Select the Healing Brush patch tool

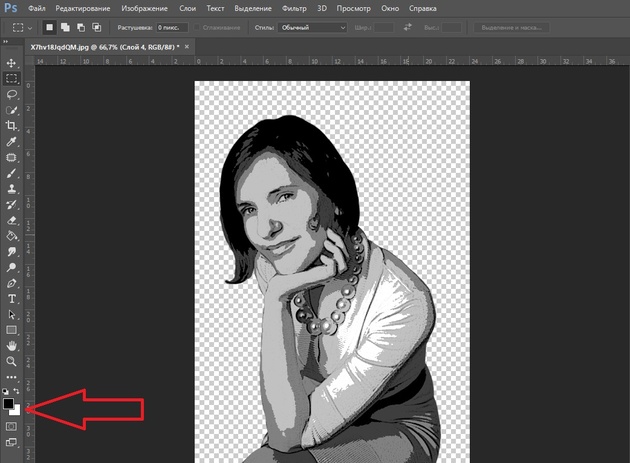(11, 158)
